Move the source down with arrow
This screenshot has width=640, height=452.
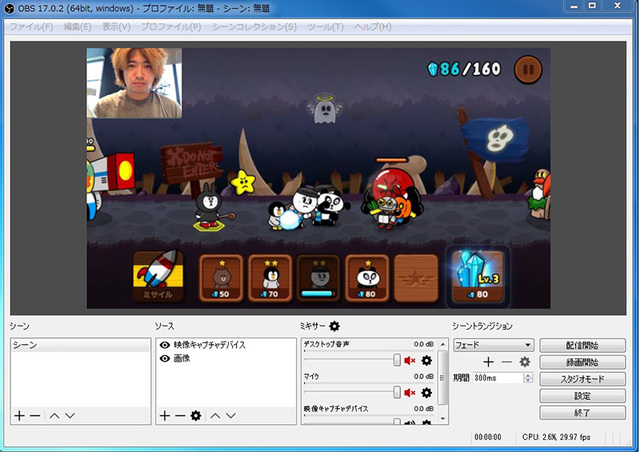coord(233,415)
